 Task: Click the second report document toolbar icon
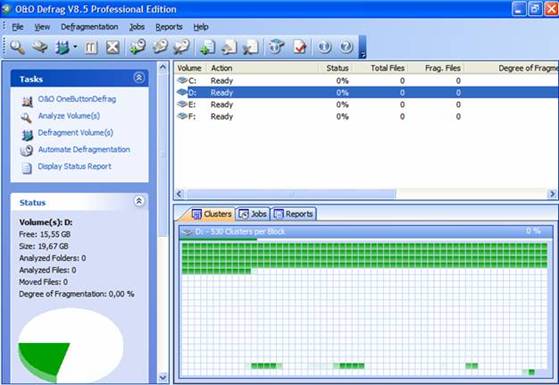[x=229, y=47]
